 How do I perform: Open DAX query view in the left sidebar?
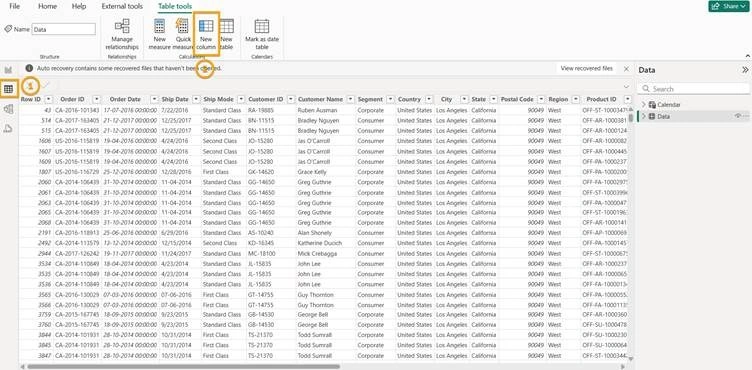[8, 128]
